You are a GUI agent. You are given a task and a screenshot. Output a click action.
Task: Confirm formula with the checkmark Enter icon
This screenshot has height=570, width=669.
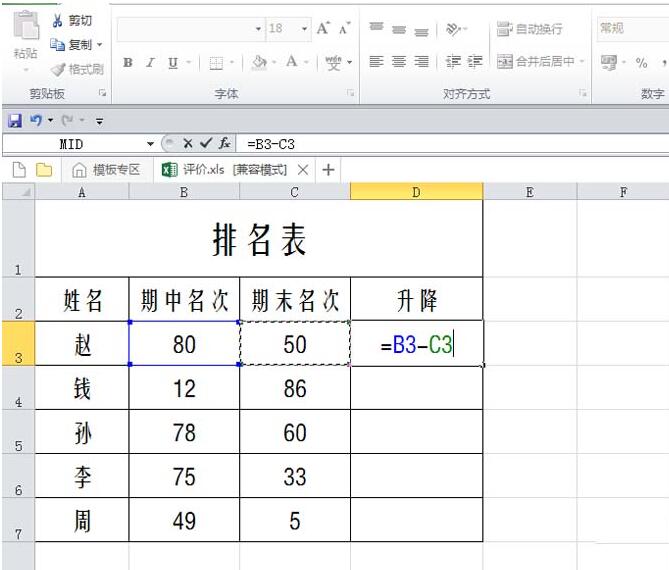click(206, 144)
